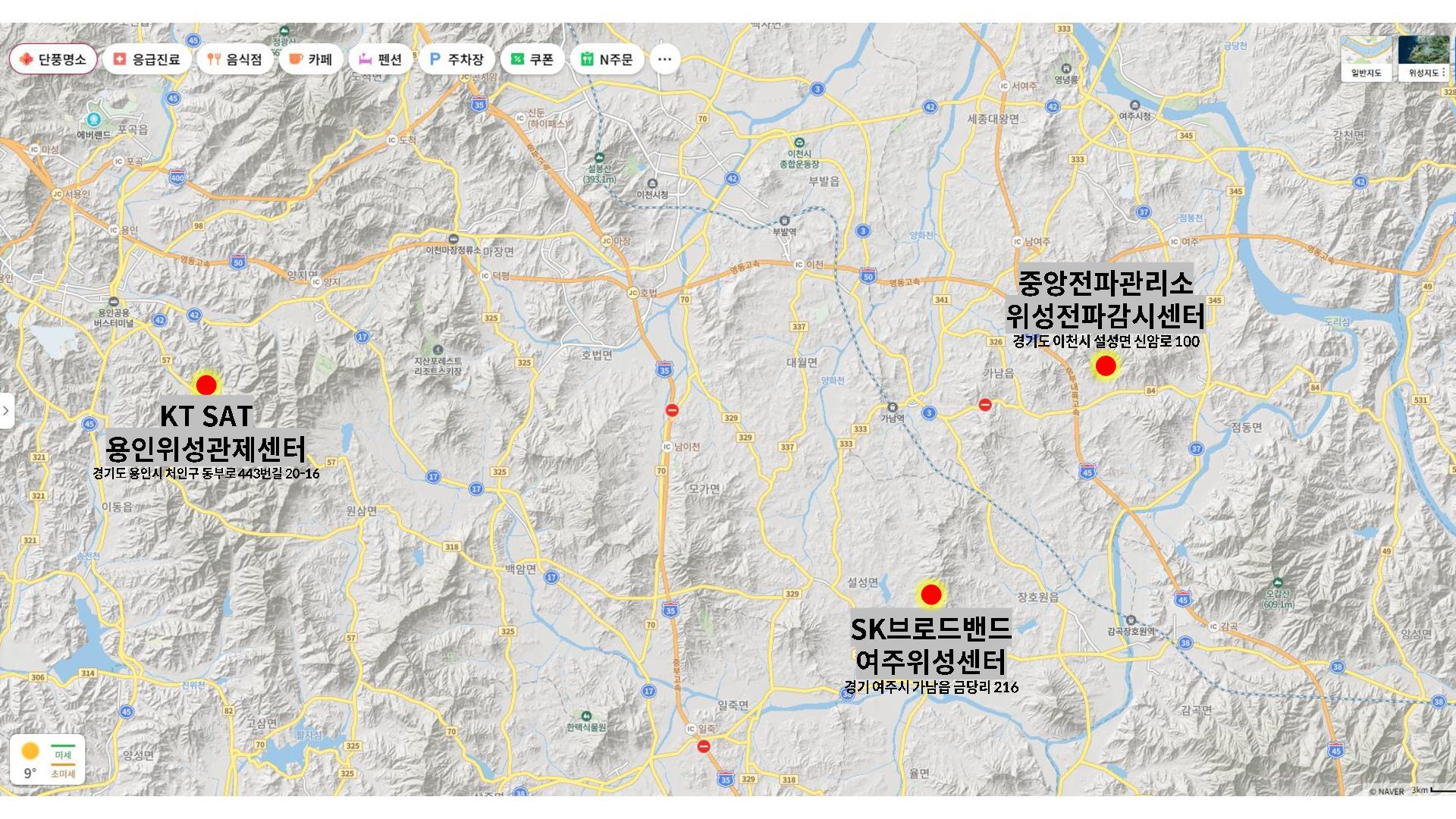
Task: Click the 주차장 parking P icon
Action: (x=435, y=59)
